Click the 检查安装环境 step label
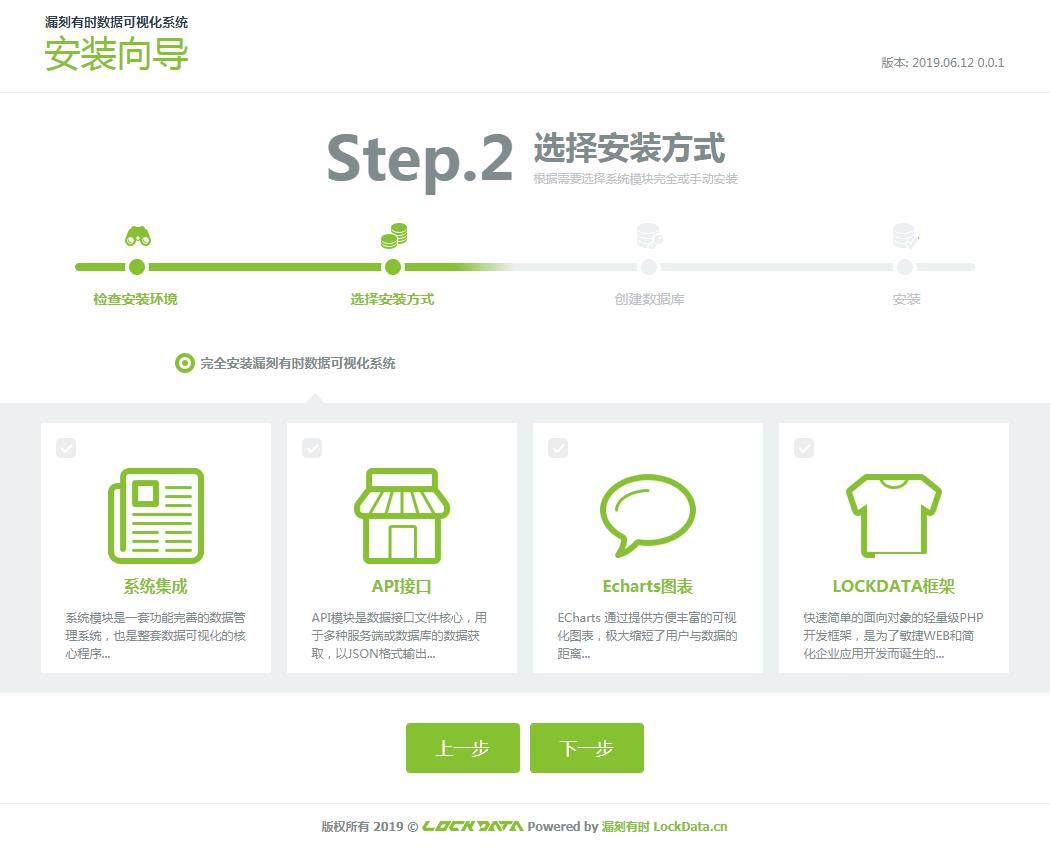Image resolution: width=1050 pixels, height=861 pixels. tap(135, 299)
